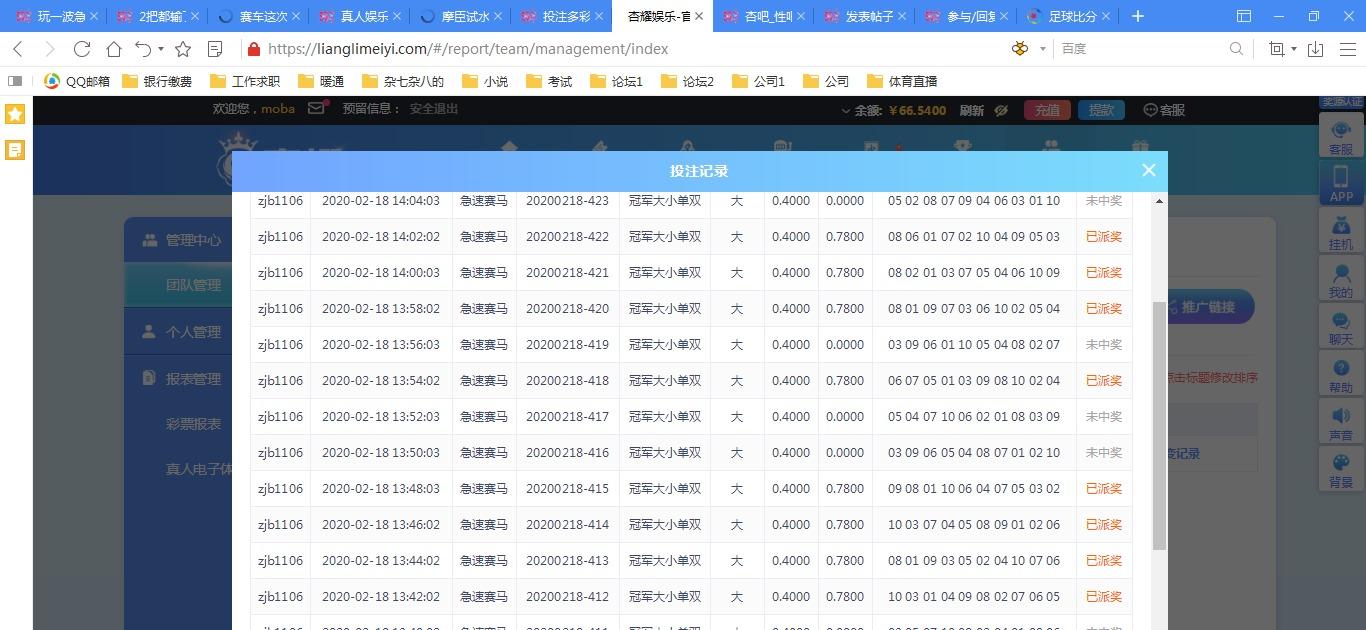Select 管理中心 in left menu
The image size is (1366, 630).
click(178, 240)
